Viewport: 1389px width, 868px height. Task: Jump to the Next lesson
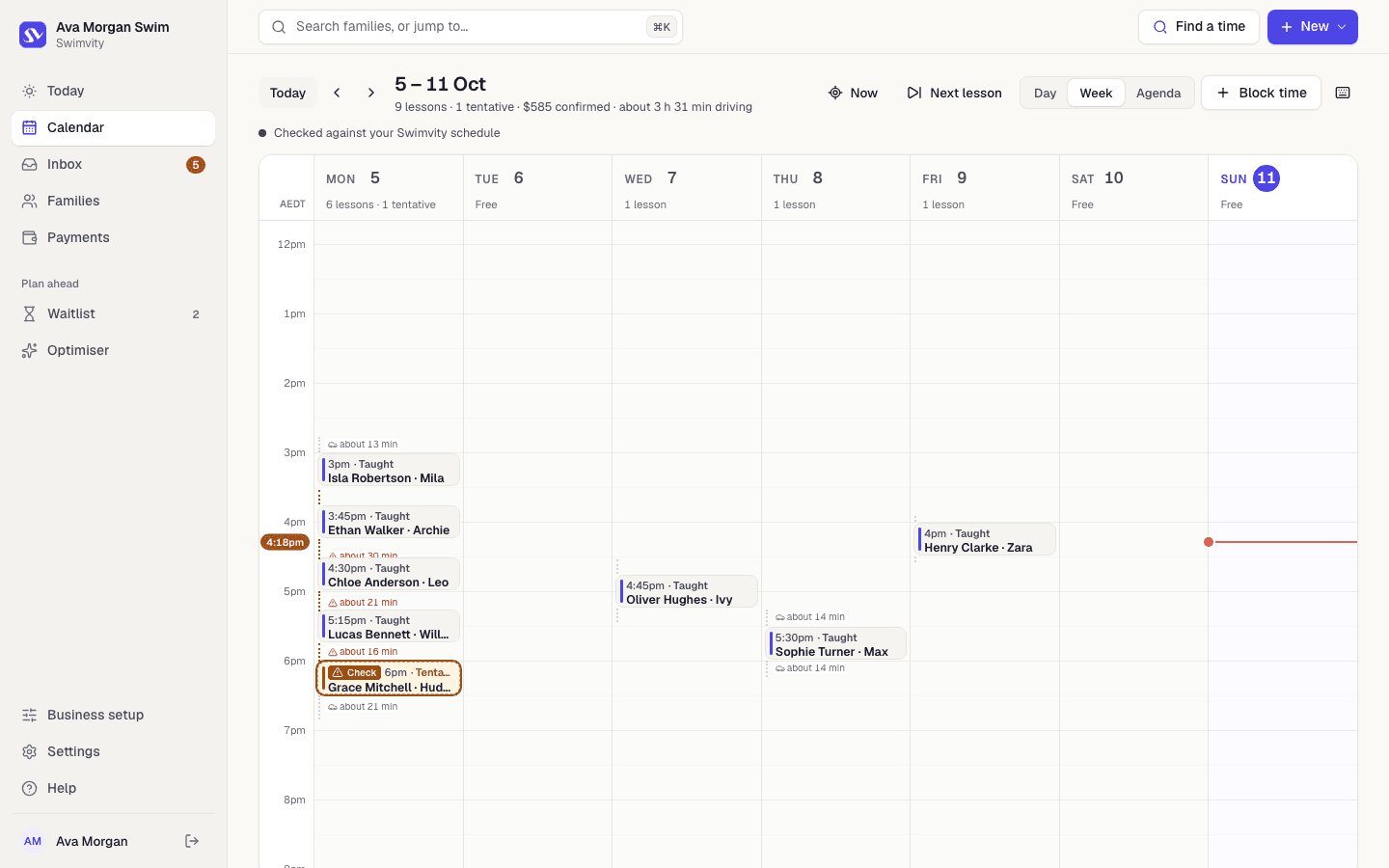[x=954, y=93]
